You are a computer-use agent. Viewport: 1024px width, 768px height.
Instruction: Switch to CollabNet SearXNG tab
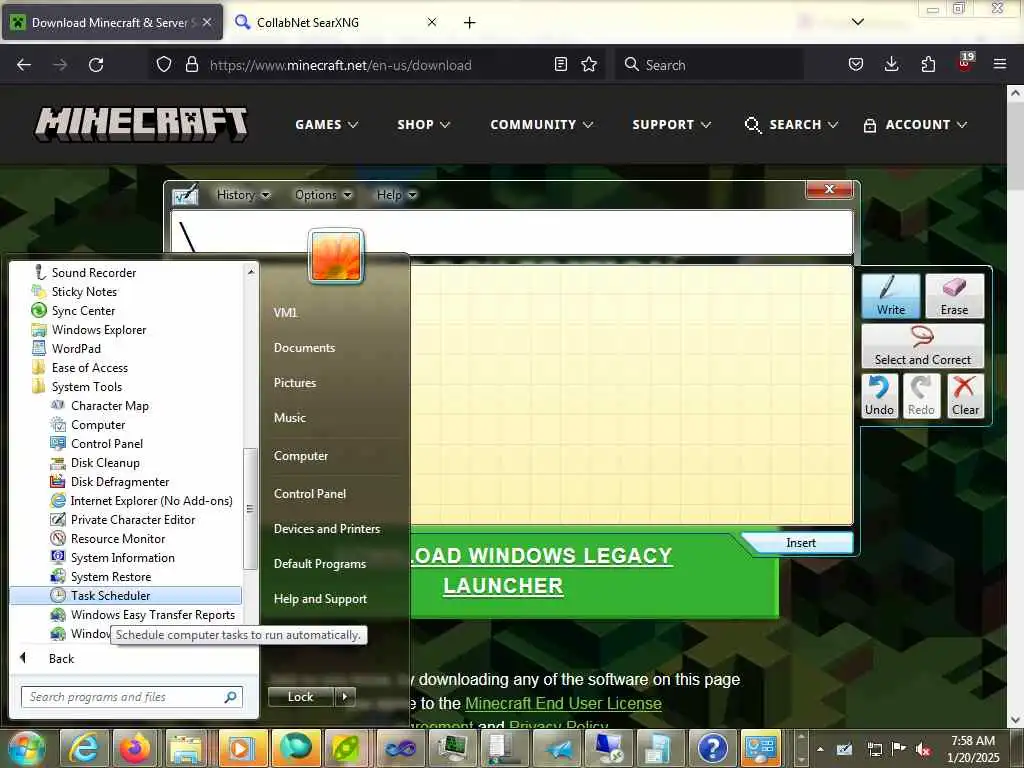tap(336, 22)
